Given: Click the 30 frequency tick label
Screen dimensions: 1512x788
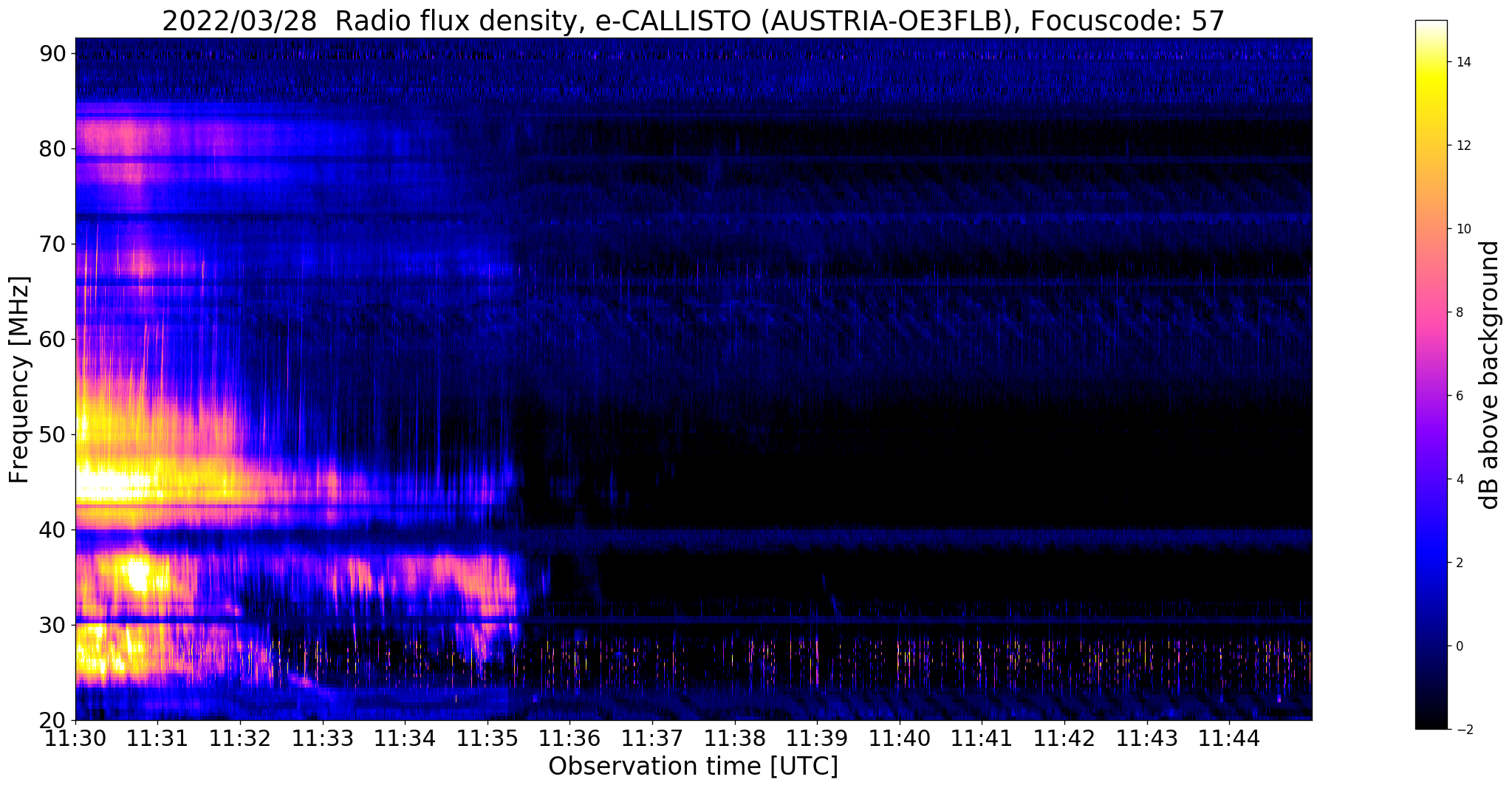Looking at the screenshot, I should coord(54,625).
